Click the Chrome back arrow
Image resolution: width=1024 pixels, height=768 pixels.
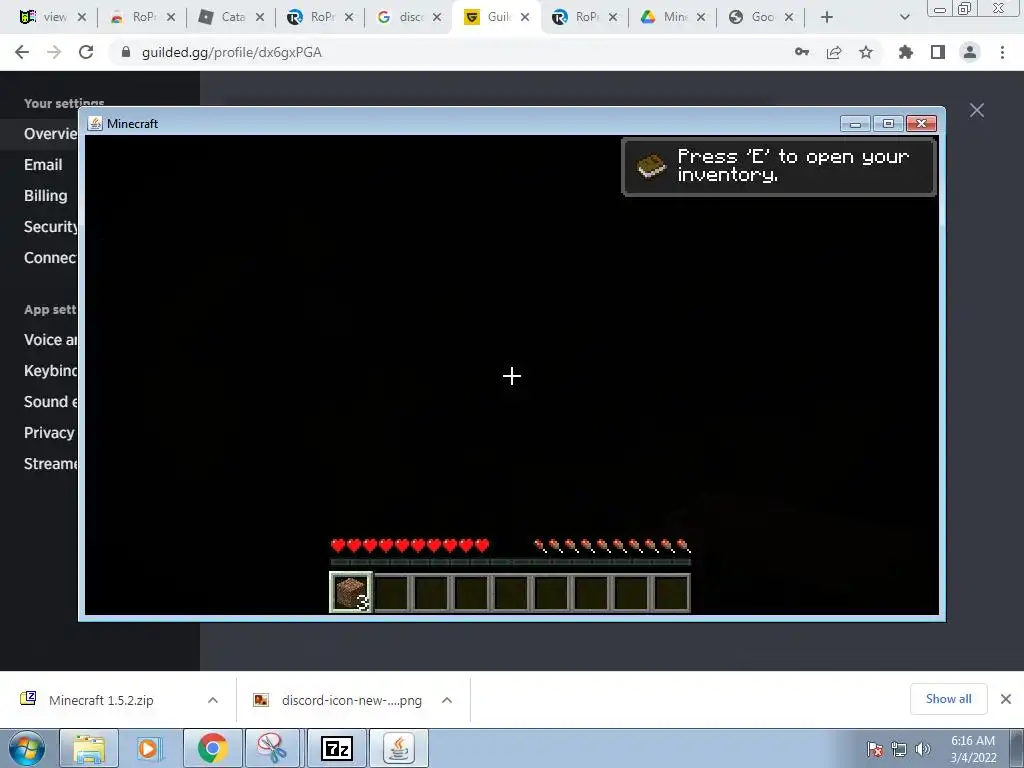tap(22, 52)
